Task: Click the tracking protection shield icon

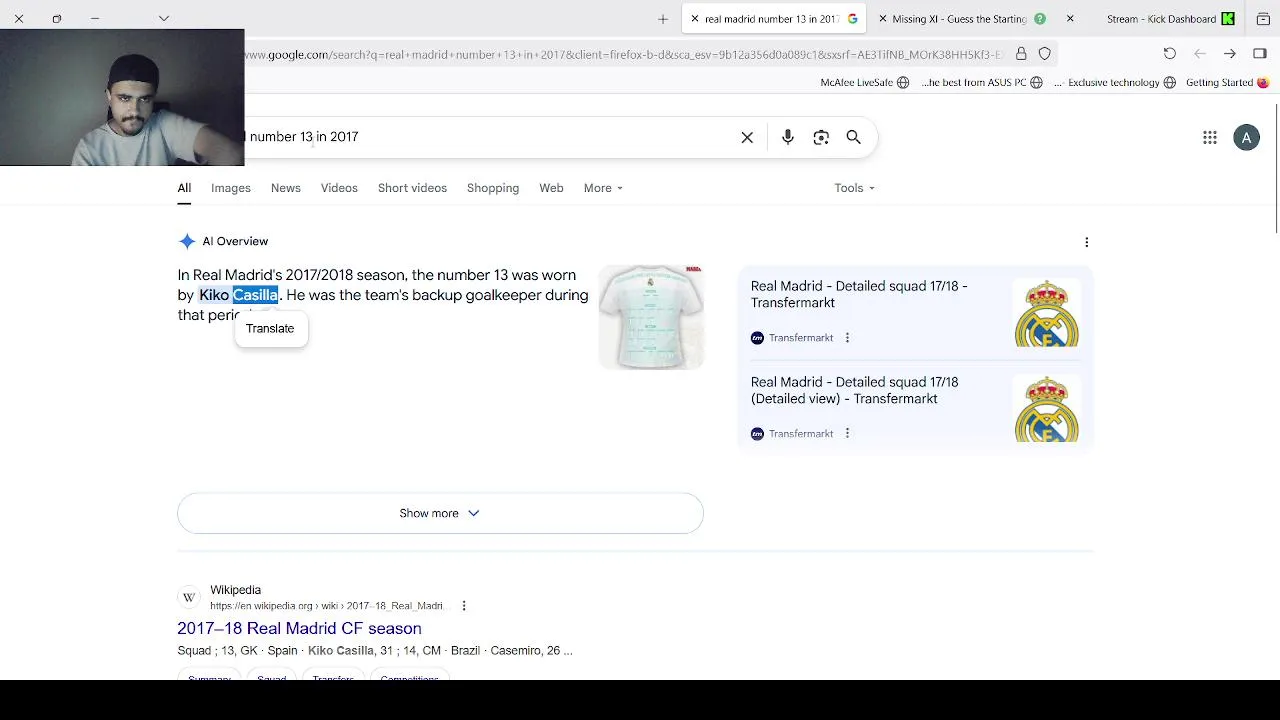Action: pyautogui.click(x=1045, y=54)
